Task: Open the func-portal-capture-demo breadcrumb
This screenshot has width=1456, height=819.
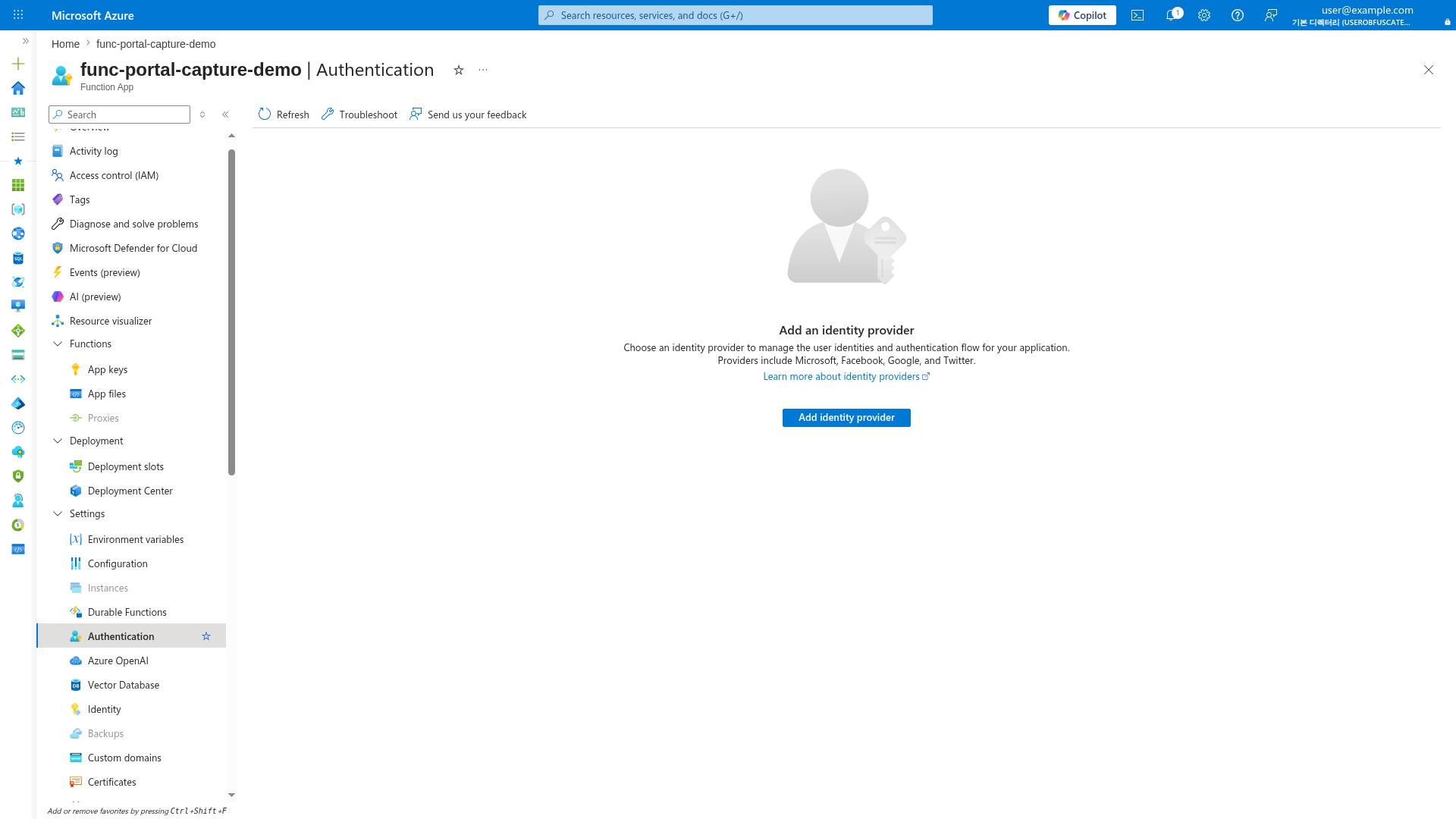Action: coord(155,44)
